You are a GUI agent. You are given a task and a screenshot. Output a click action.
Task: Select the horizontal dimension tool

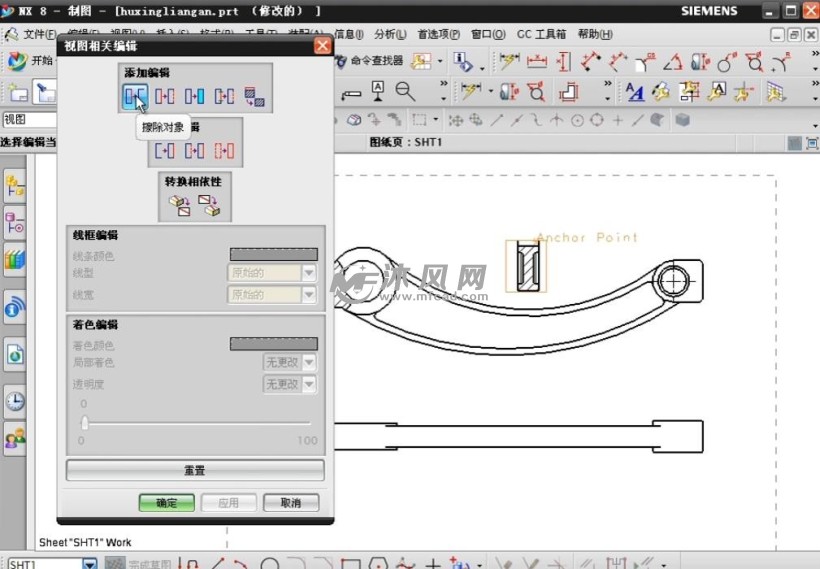537,62
